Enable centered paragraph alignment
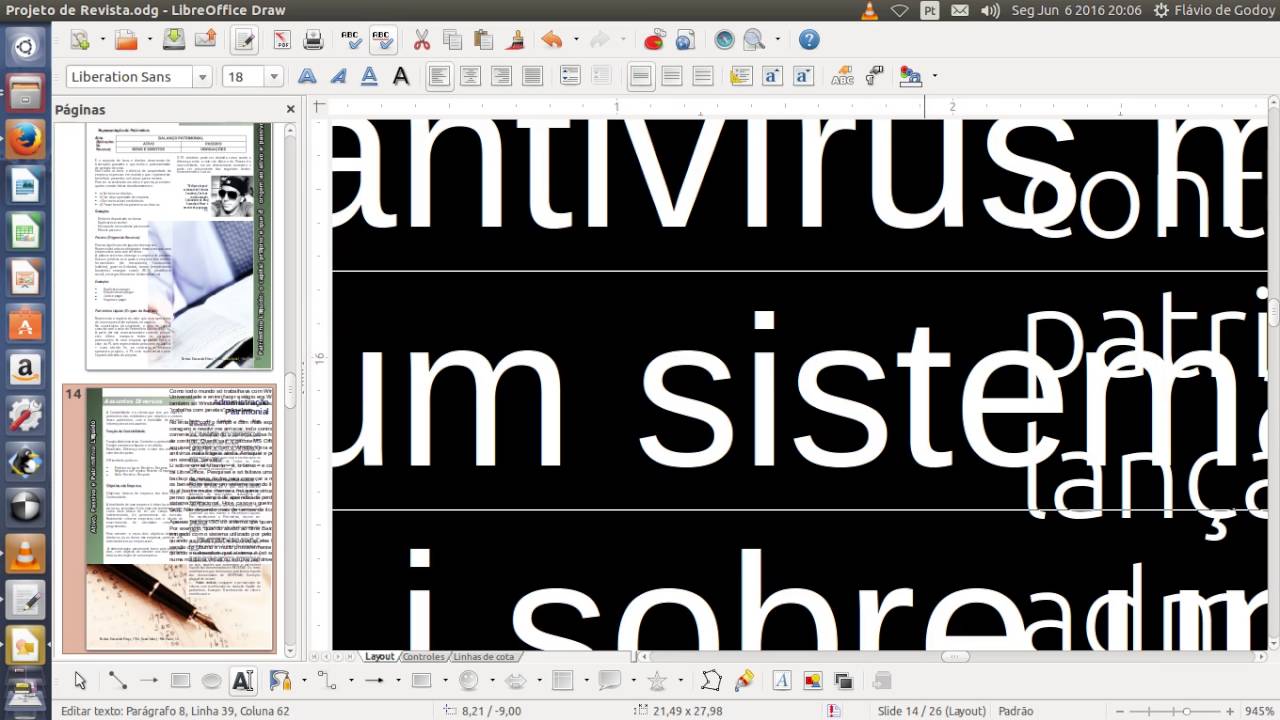 470,76
